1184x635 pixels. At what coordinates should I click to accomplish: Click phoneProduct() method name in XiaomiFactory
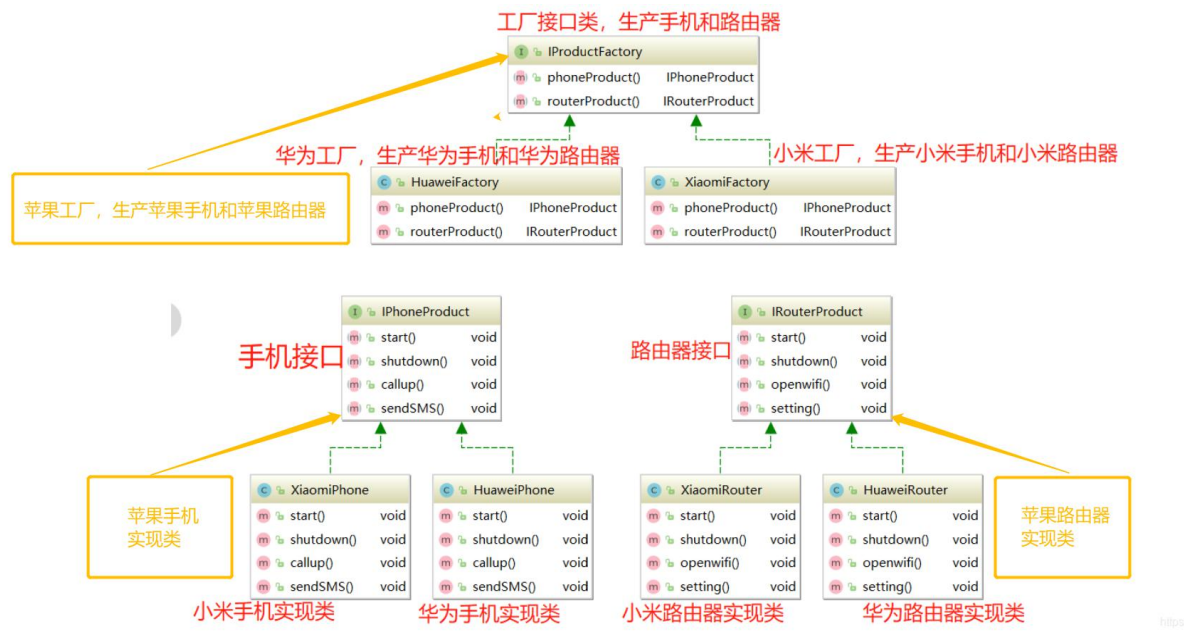point(731,208)
